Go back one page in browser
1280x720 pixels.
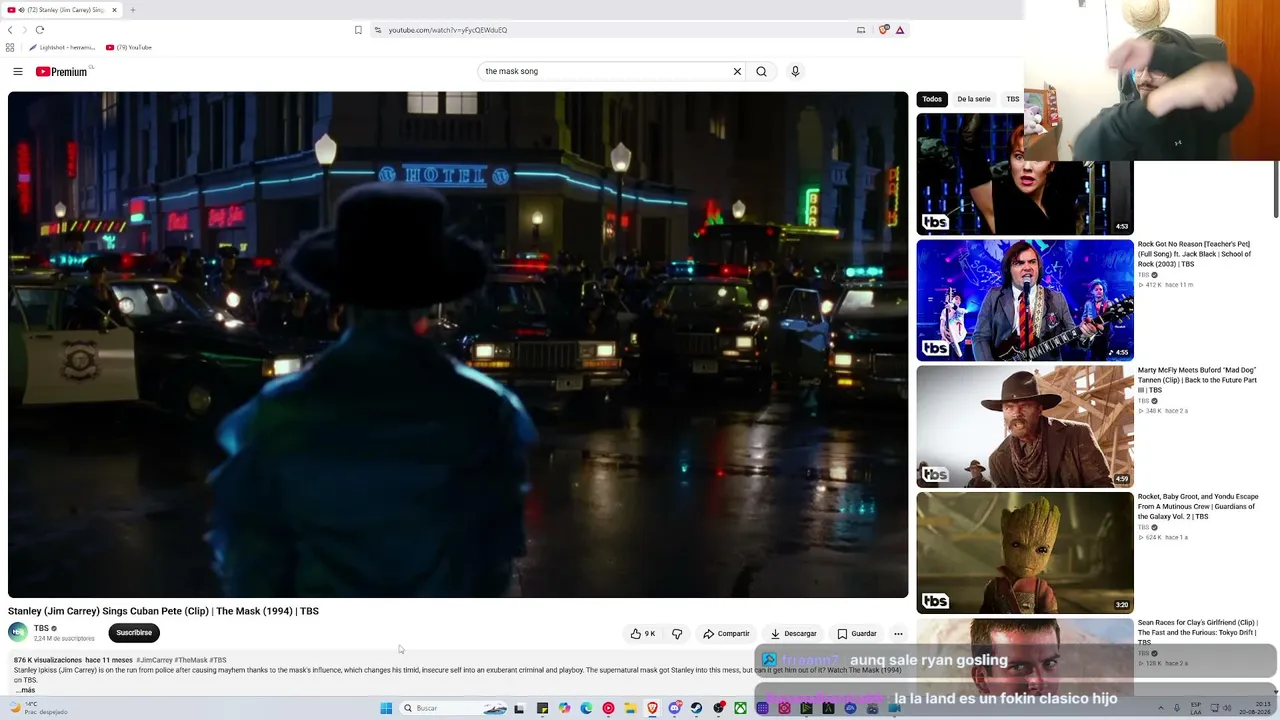click(10, 30)
